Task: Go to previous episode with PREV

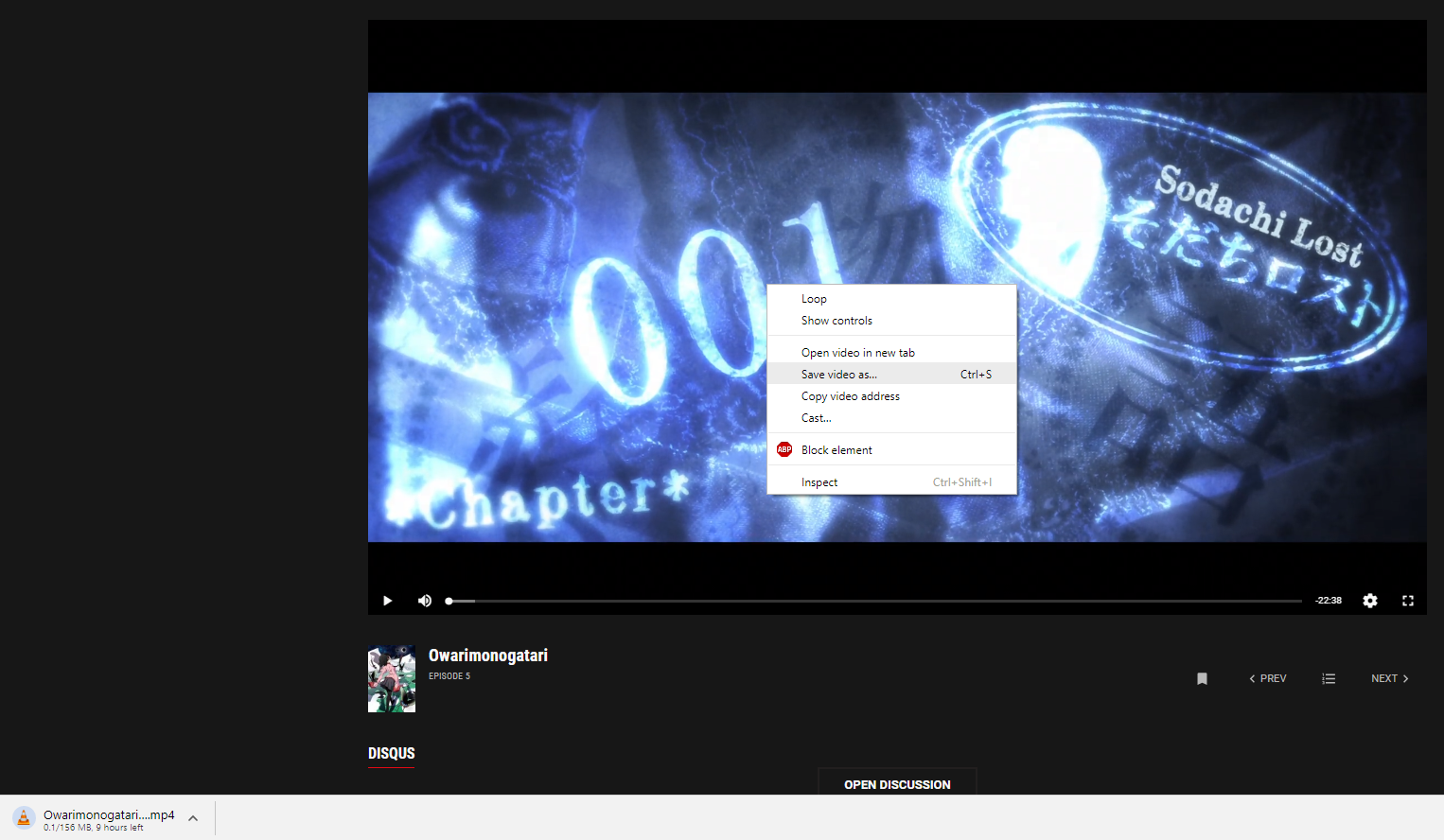Action: point(1268,678)
